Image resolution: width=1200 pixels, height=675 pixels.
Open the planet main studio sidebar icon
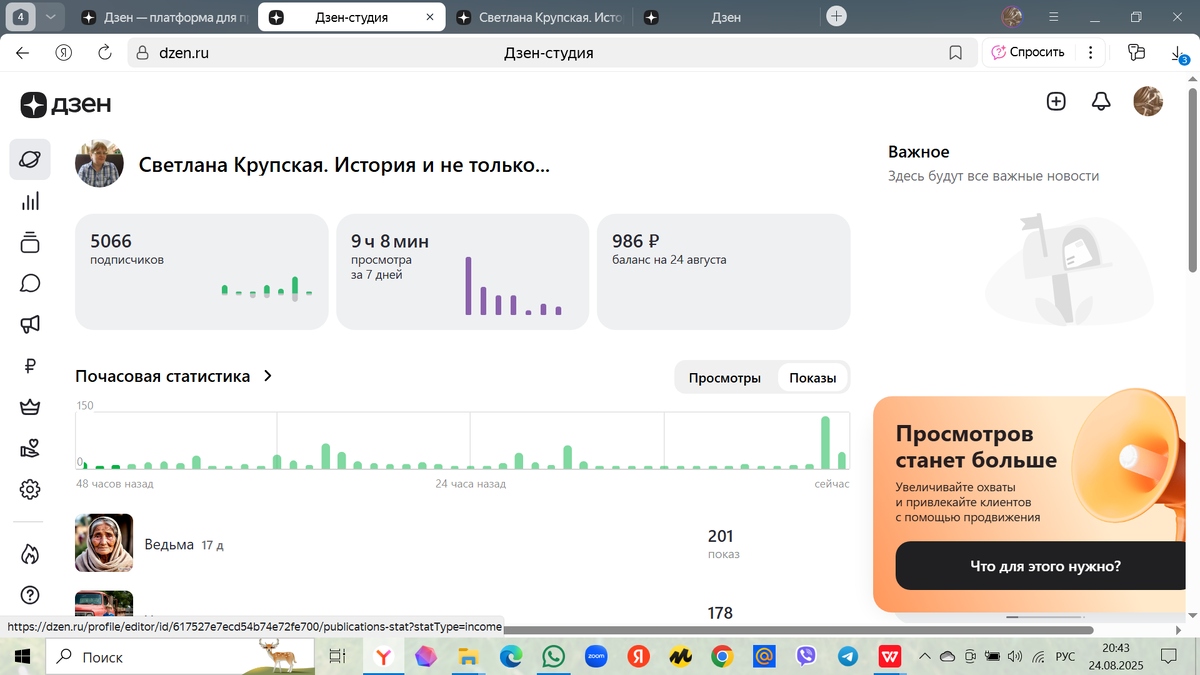tap(30, 159)
